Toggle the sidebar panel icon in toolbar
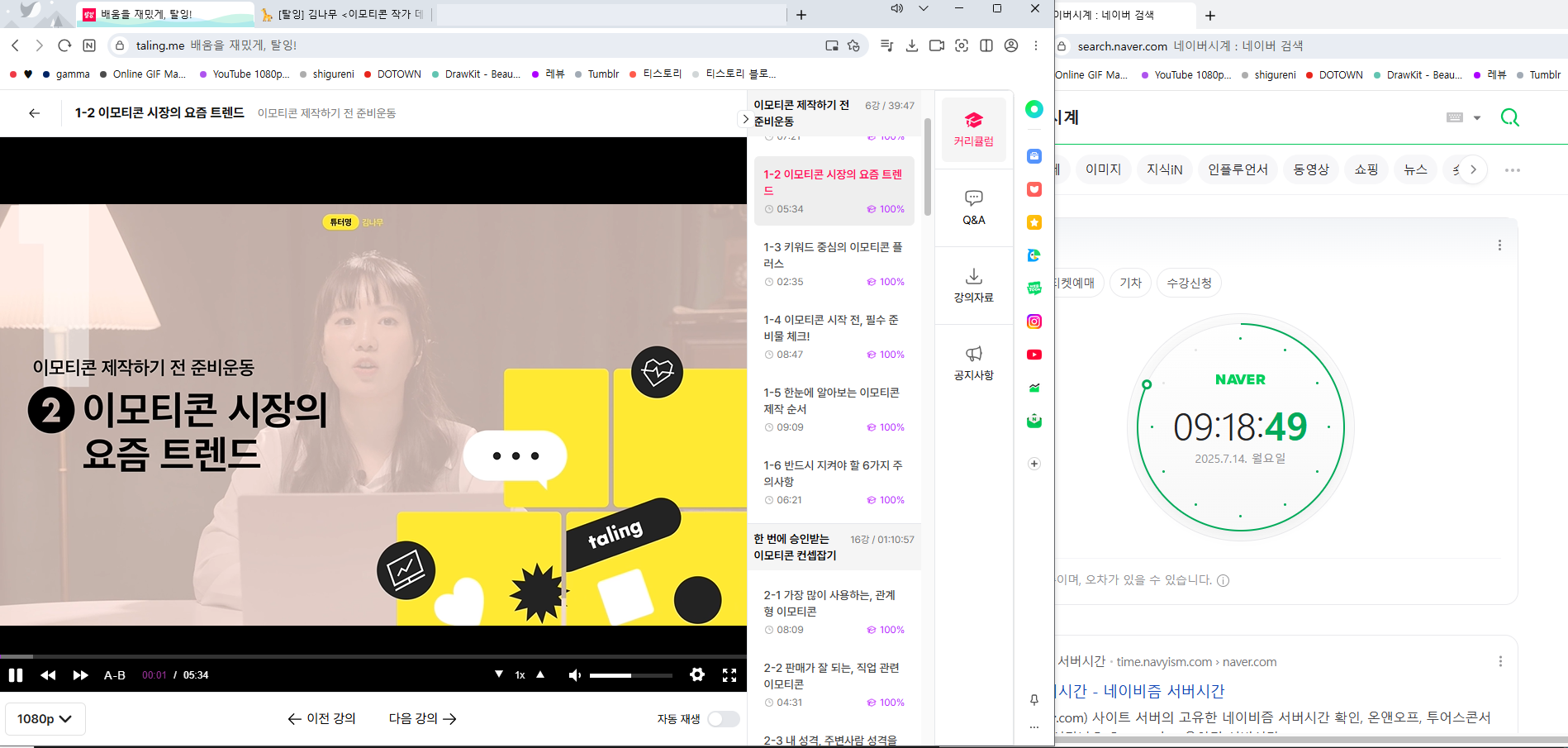 point(986,45)
